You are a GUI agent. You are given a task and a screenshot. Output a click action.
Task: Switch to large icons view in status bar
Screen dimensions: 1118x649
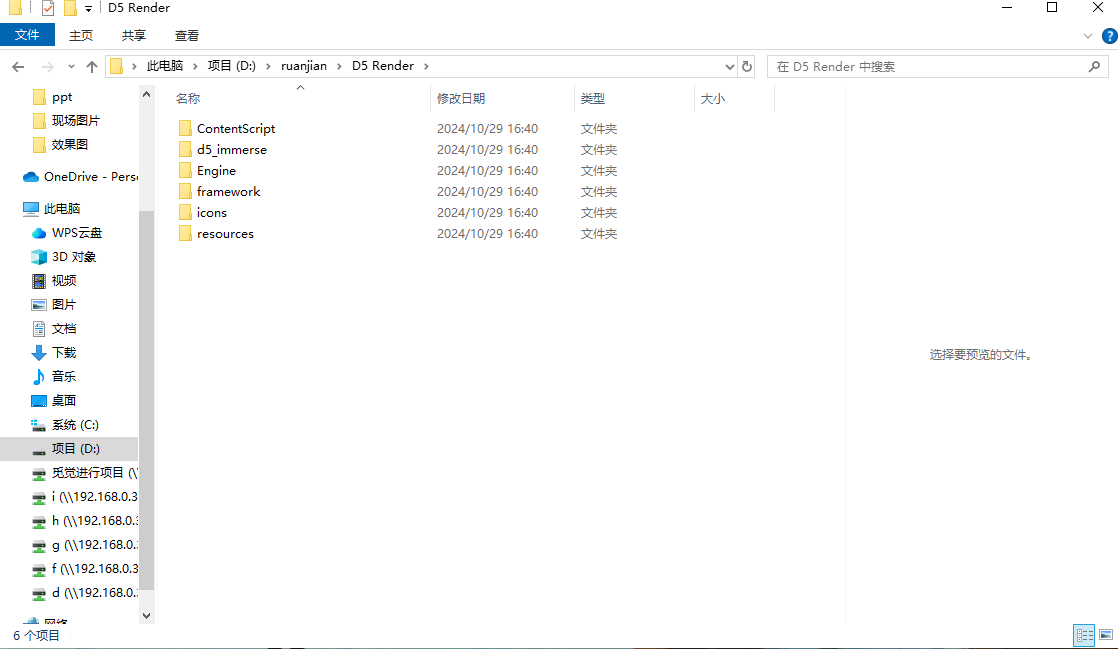(x=1106, y=635)
